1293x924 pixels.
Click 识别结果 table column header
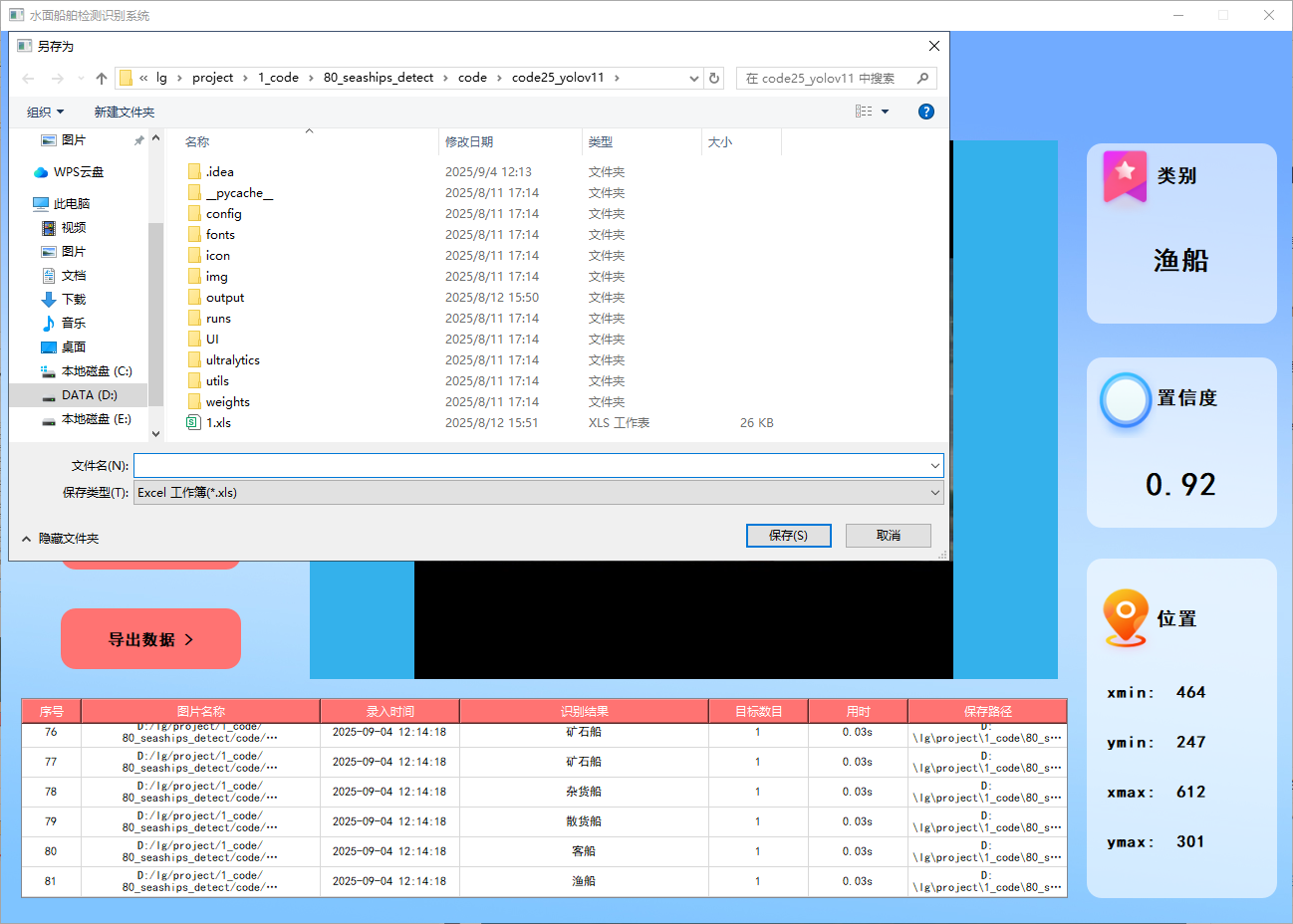point(584,711)
